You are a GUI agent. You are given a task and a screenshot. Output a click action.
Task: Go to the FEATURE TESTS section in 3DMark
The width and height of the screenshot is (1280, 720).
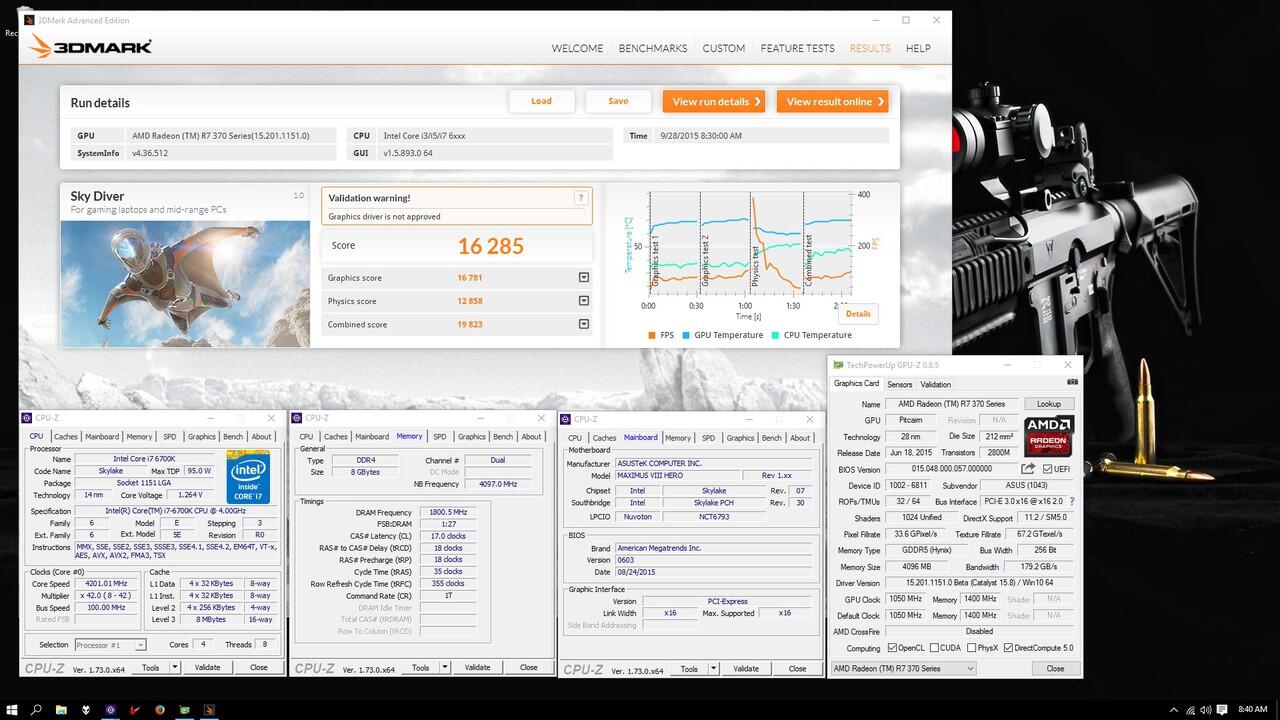click(797, 48)
